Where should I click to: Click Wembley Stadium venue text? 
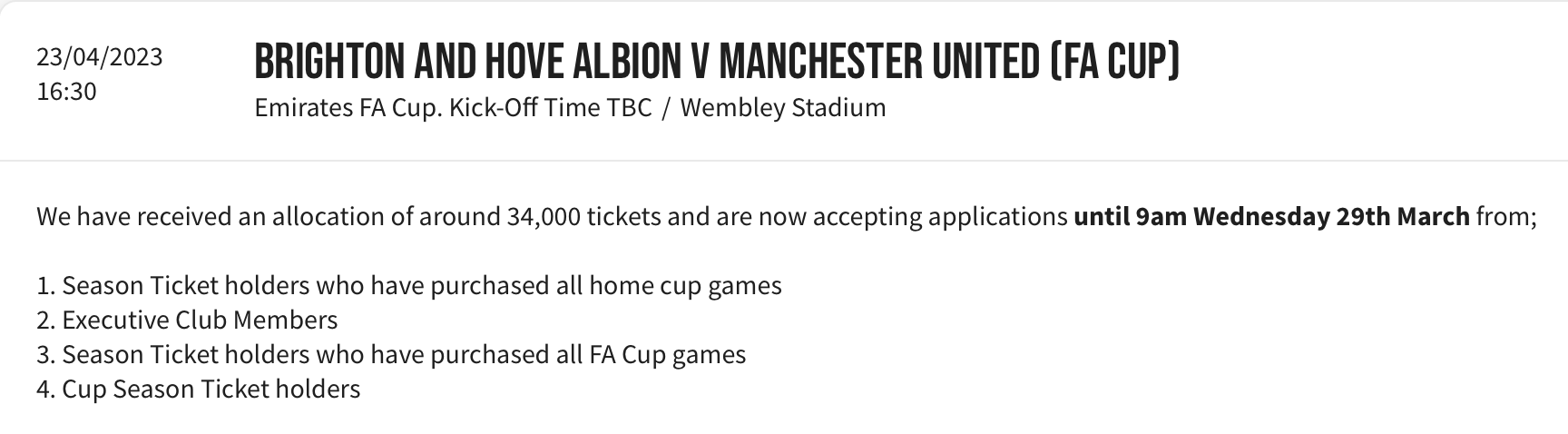783,108
